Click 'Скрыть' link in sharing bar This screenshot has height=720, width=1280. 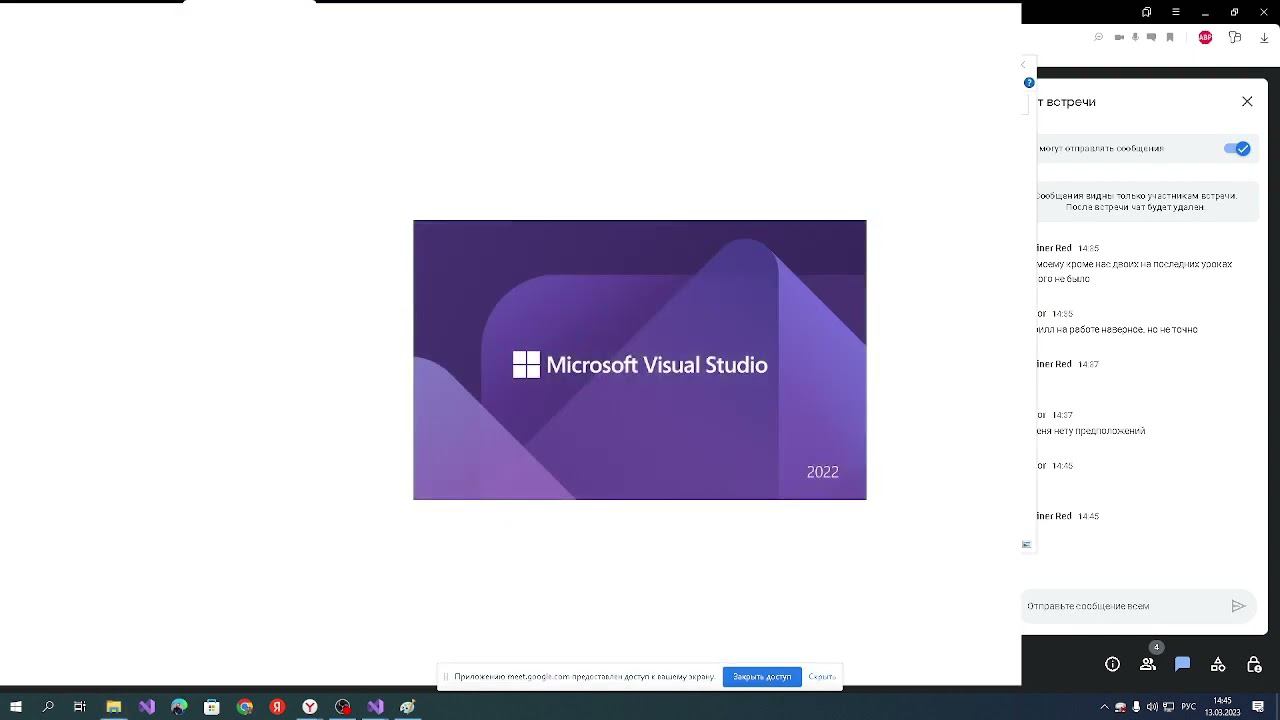(821, 677)
